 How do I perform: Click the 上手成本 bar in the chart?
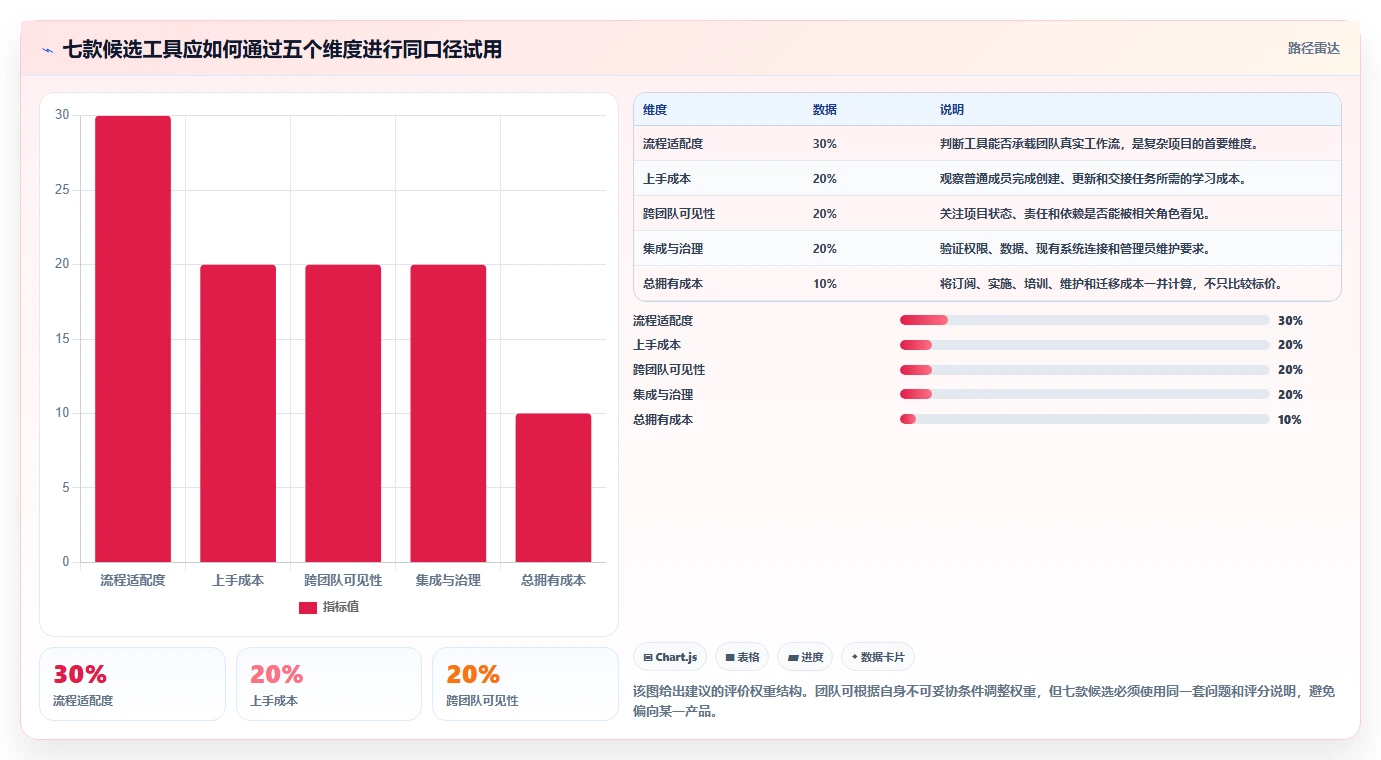238,413
